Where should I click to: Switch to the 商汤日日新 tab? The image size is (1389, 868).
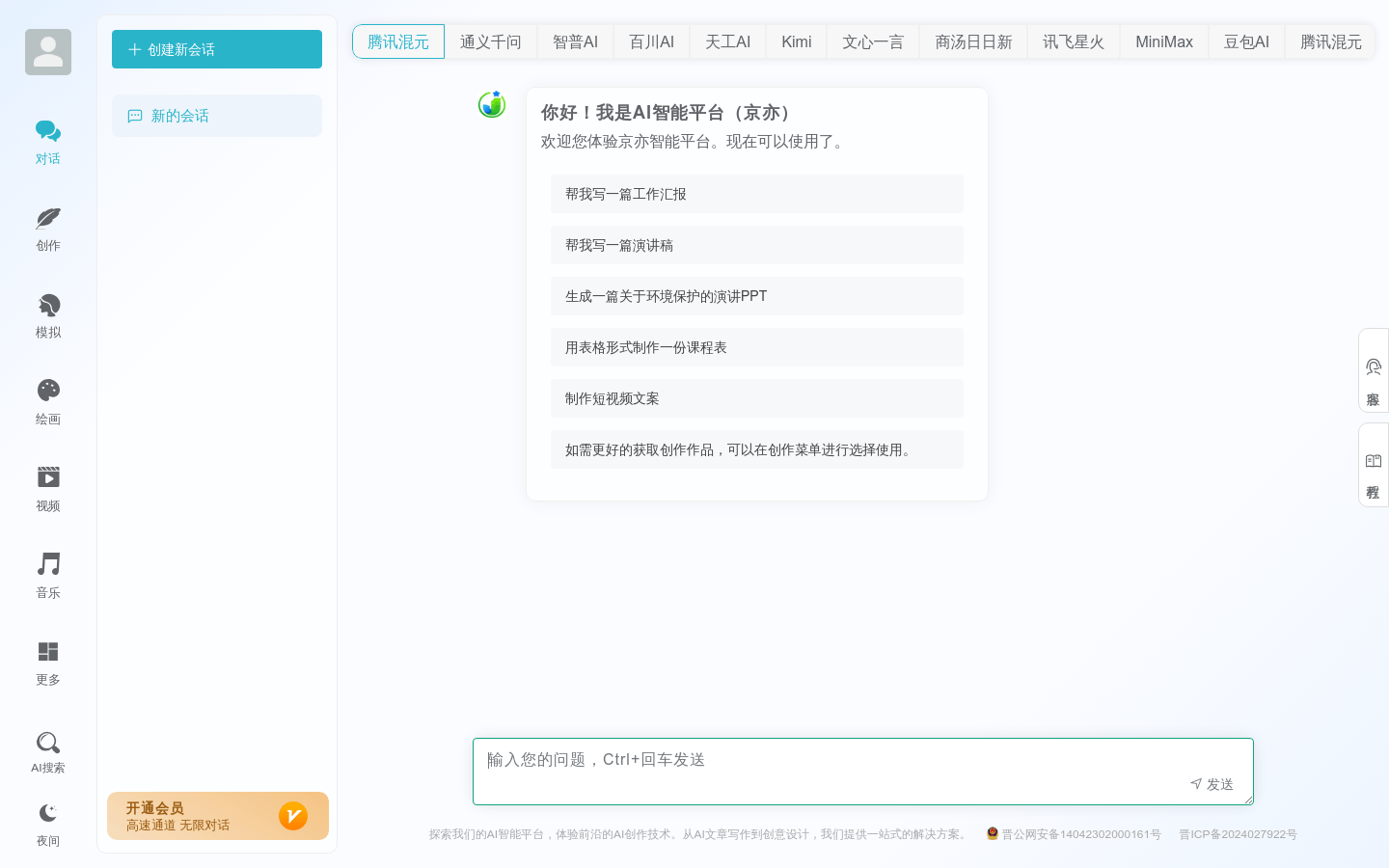pos(973,41)
